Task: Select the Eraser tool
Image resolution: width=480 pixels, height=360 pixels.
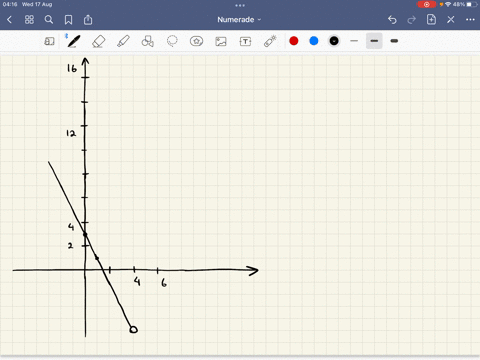Action: [98, 41]
